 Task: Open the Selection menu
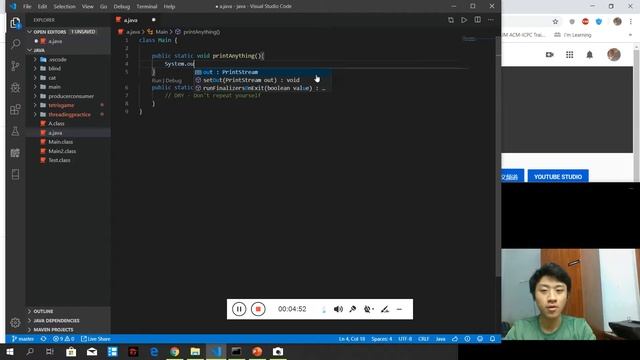[64, 7]
